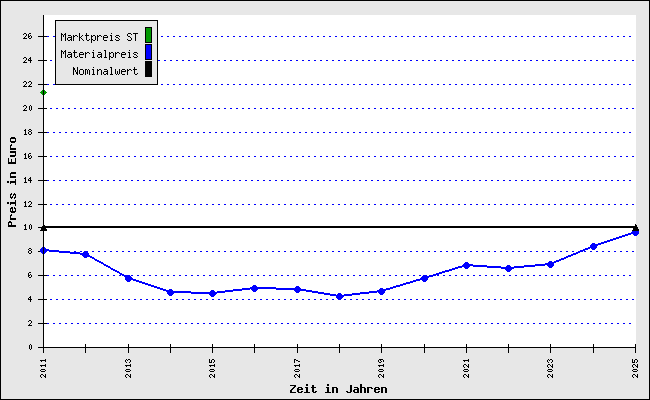Click the Materialpreis data point for 2015
650x400 pixels.
[x=213, y=293]
